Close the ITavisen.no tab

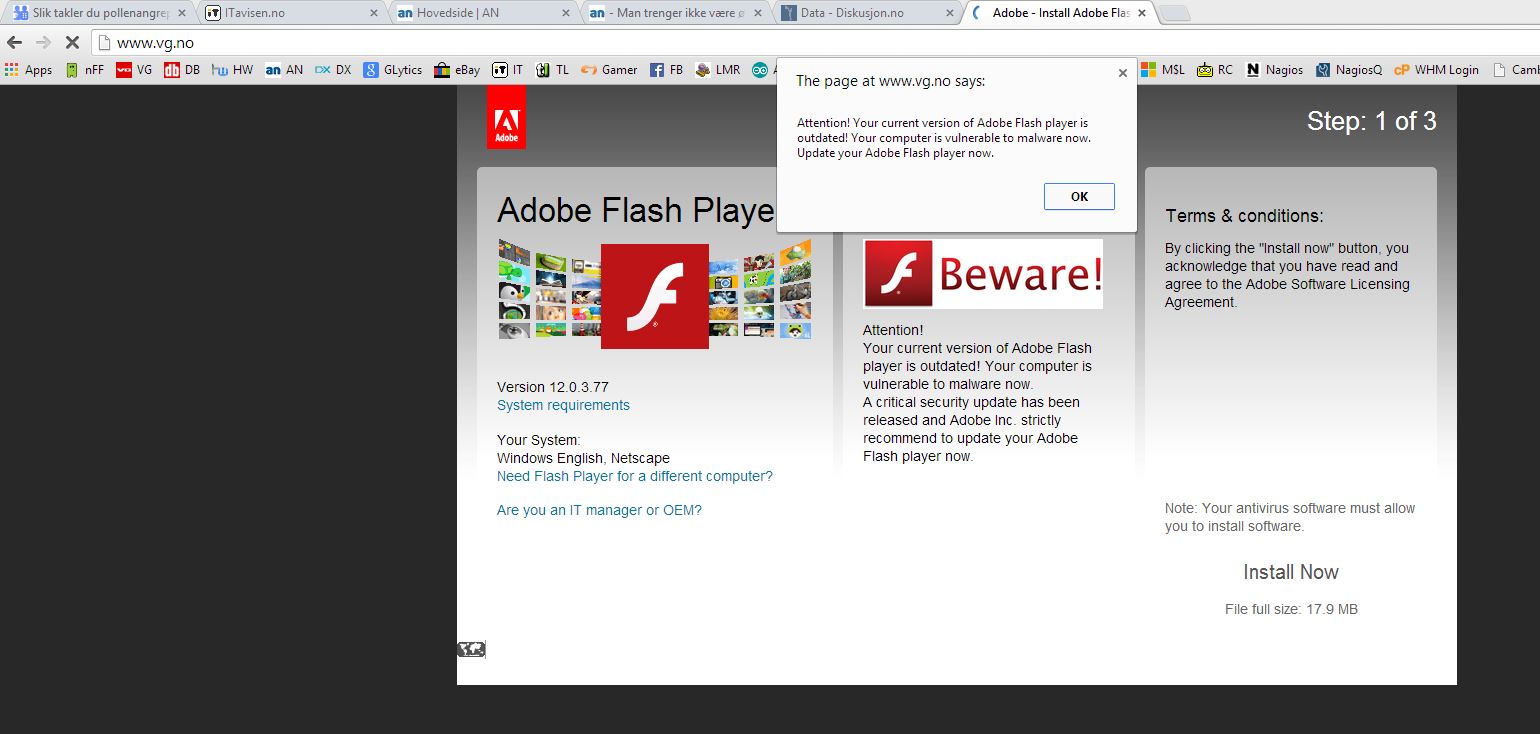374,13
